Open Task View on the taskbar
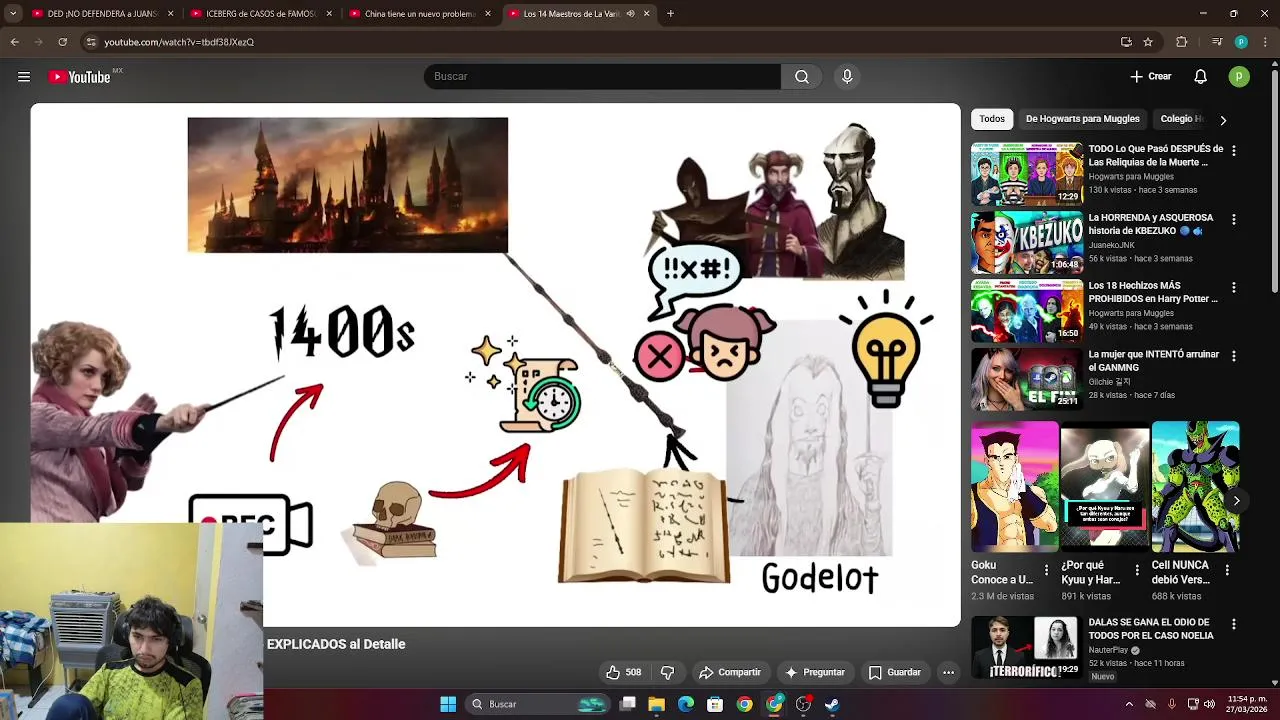1280x720 pixels. tap(628, 704)
